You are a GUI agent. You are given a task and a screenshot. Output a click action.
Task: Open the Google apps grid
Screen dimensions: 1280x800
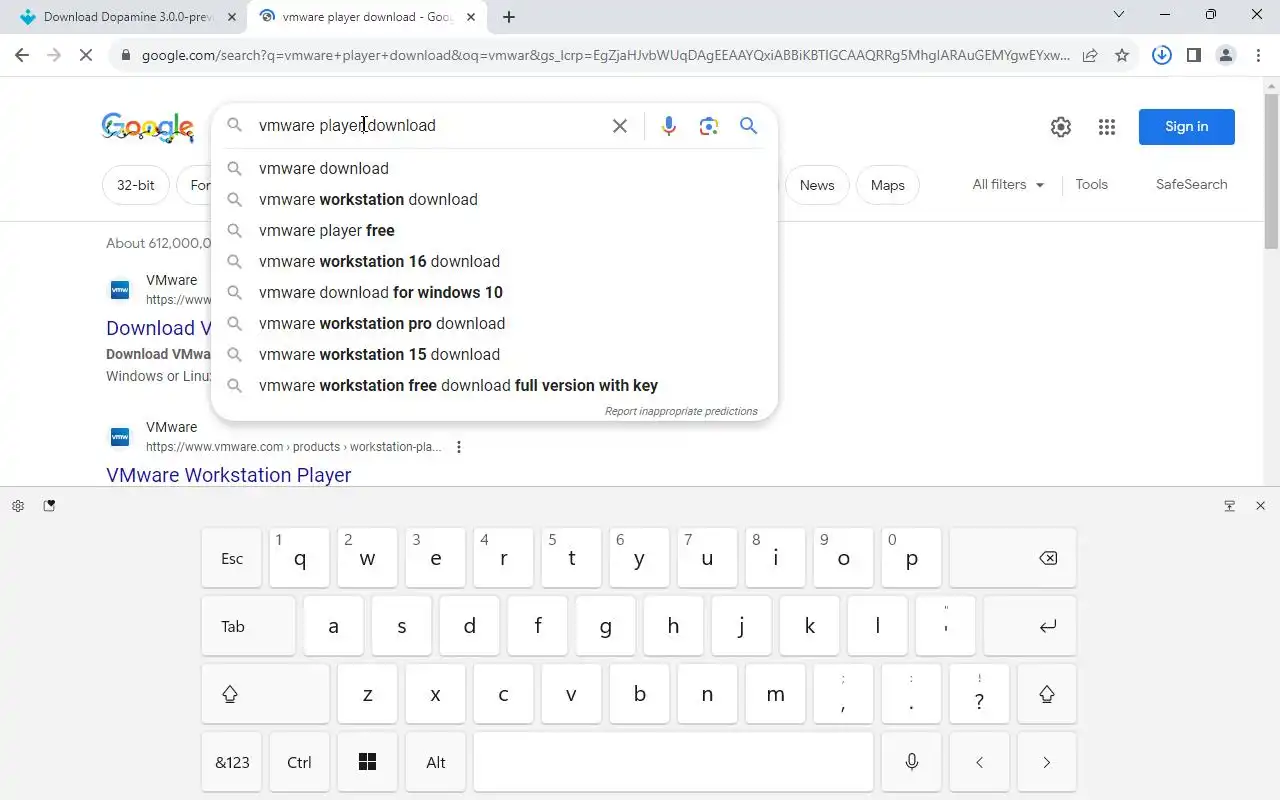click(1106, 127)
